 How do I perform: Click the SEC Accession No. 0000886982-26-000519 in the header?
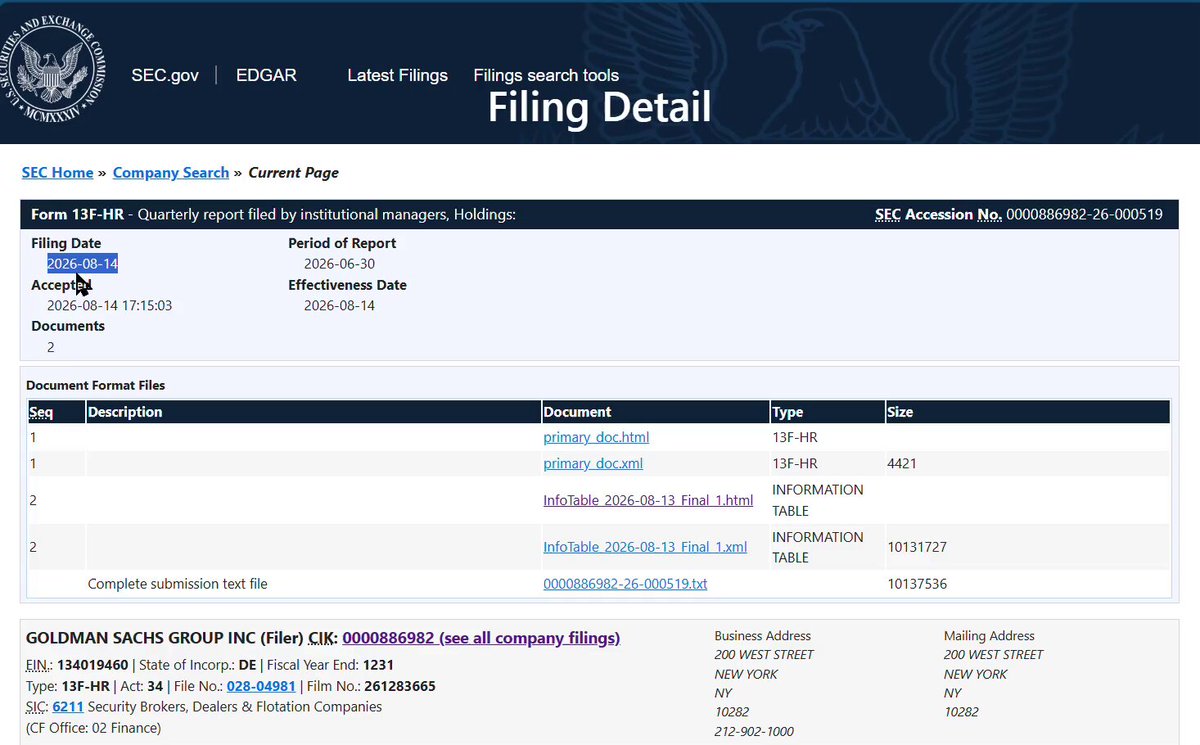click(x=1084, y=215)
